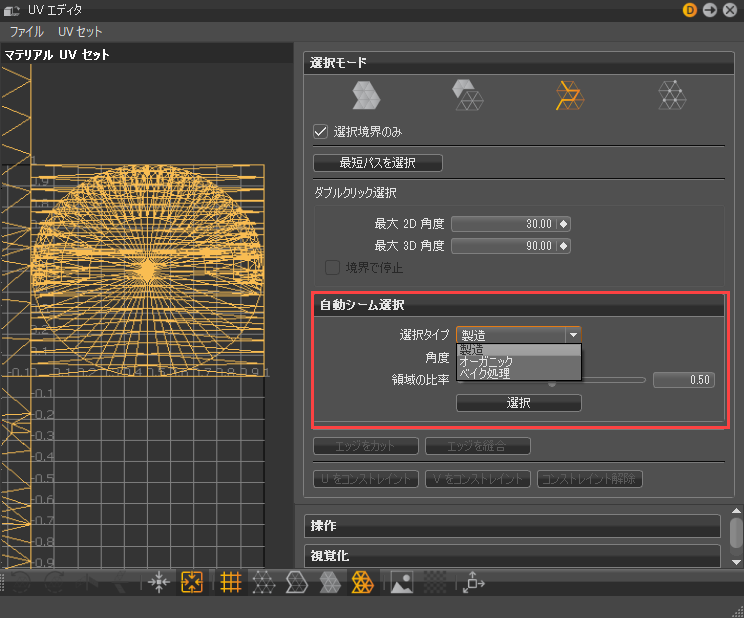This screenshot has height=618, width=744.
Task: Choose オーガニック from the dropdown list
Action: pyautogui.click(x=486, y=361)
